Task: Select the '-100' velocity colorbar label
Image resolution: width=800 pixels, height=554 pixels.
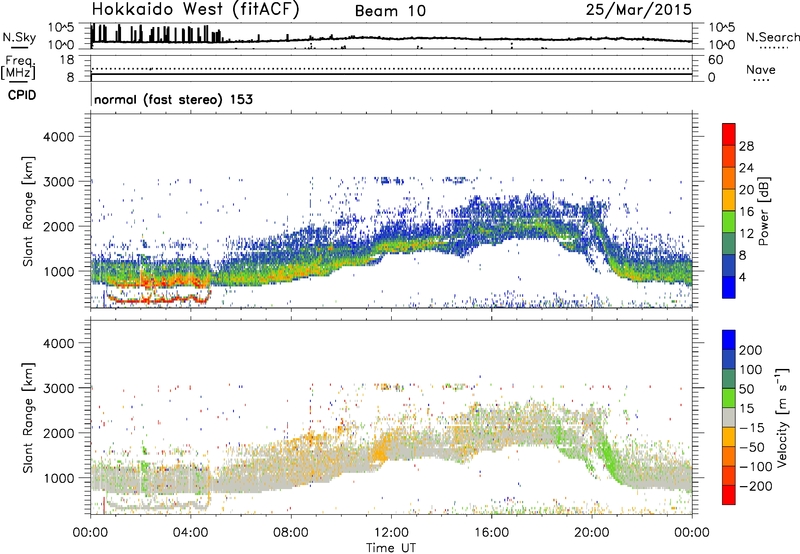Action: pos(755,467)
